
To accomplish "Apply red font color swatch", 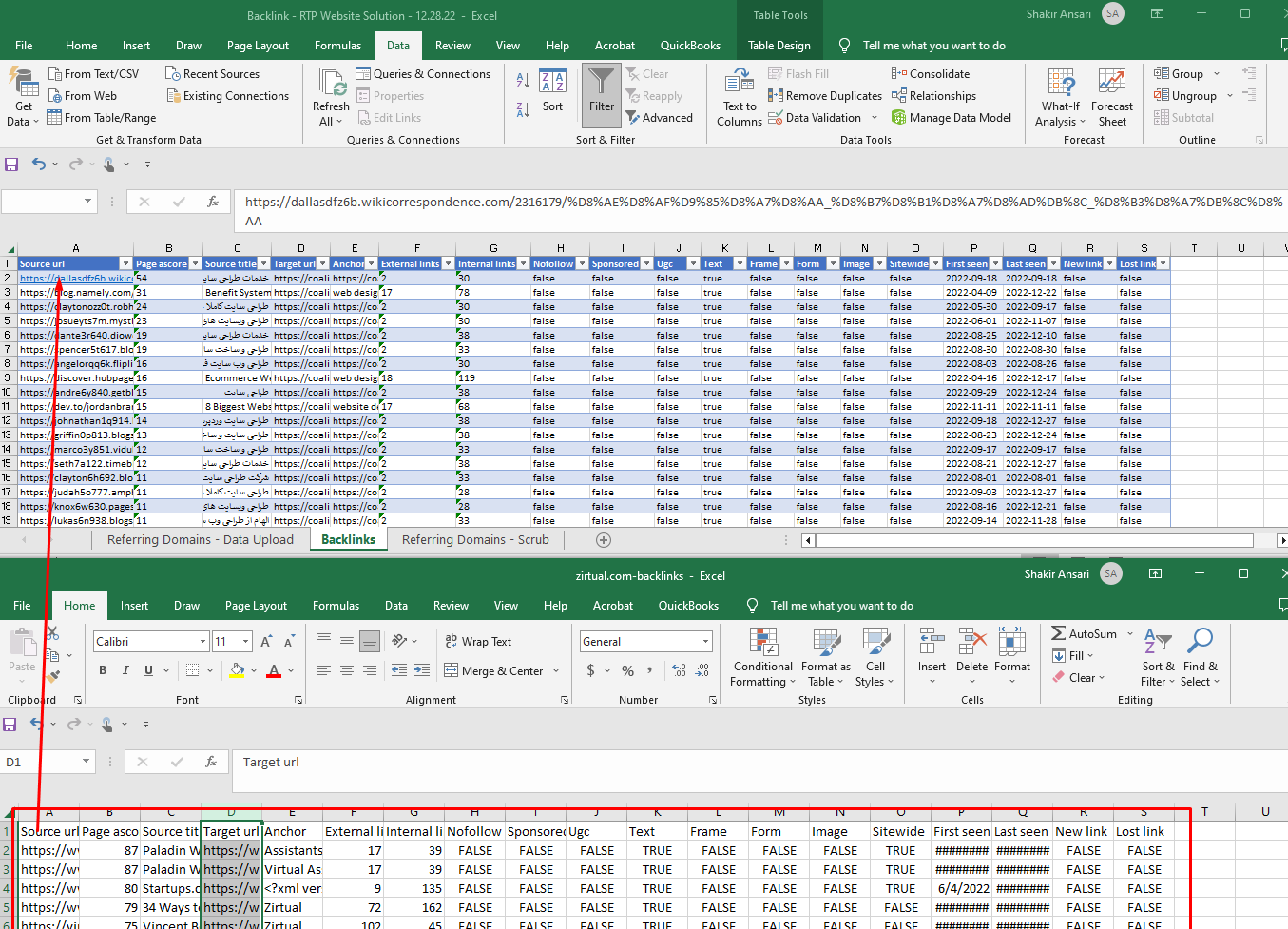I will tap(274, 670).
